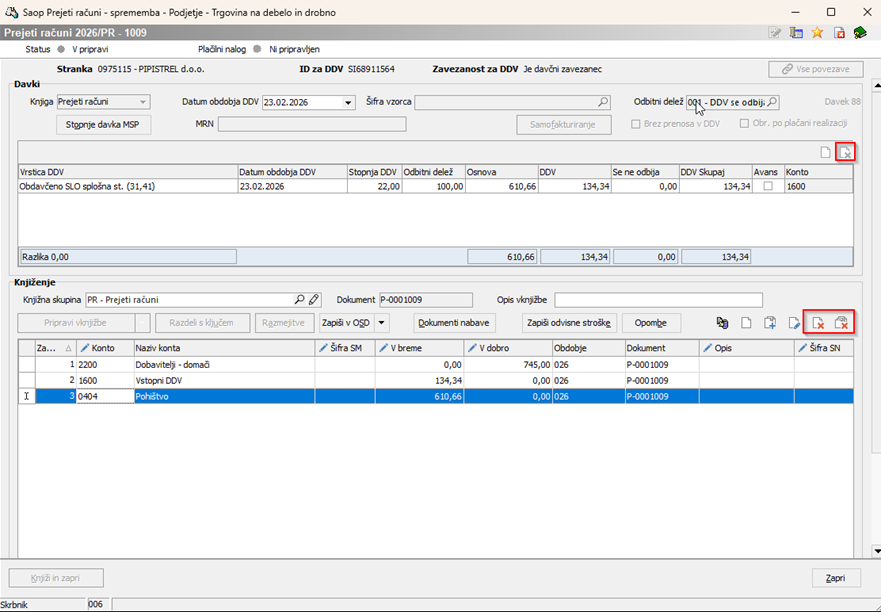
Task: Click the new tax row blank page icon
Action: pos(825,152)
